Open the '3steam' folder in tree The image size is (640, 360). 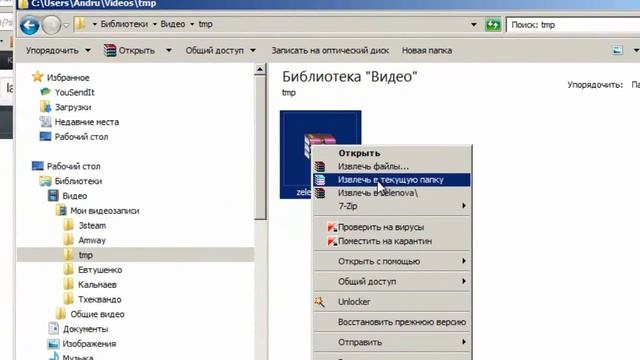[92, 225]
